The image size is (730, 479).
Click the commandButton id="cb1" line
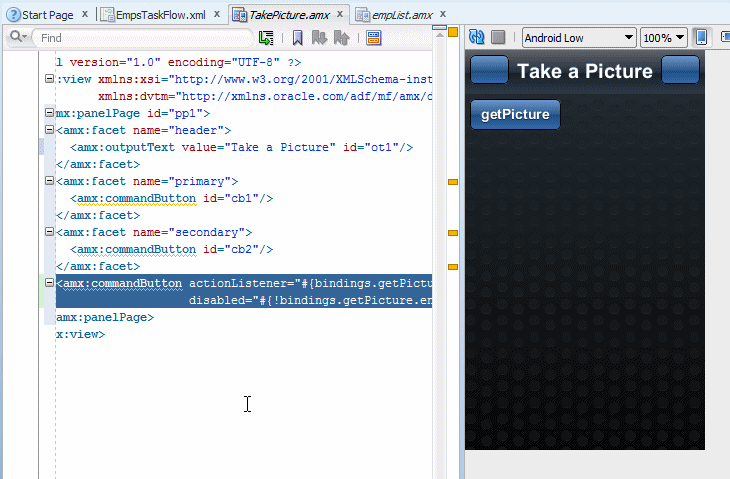(x=171, y=198)
